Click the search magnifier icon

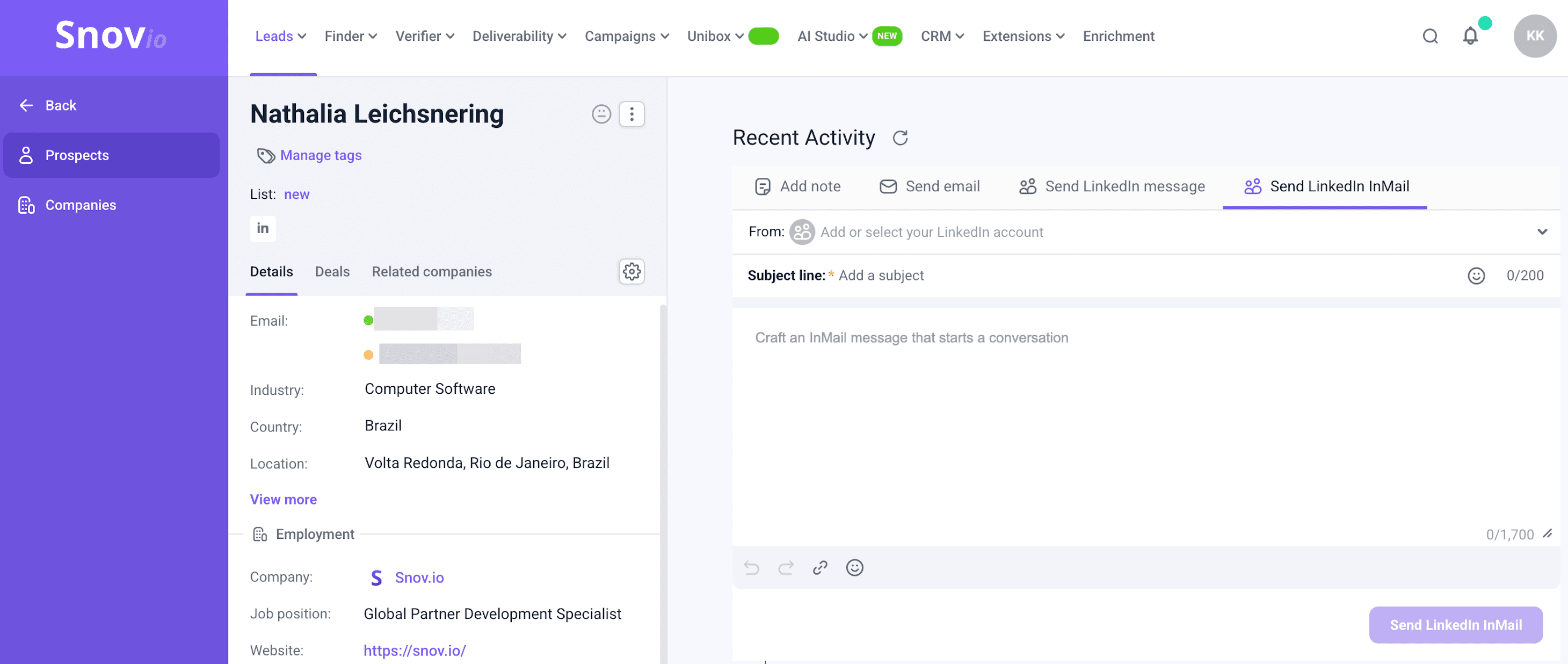click(1430, 36)
